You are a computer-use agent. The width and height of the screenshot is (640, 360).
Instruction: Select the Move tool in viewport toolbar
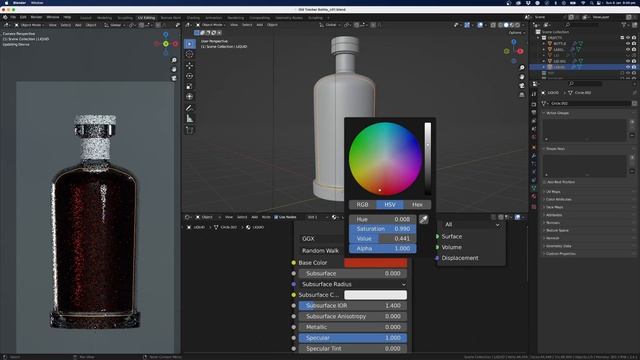190,65
